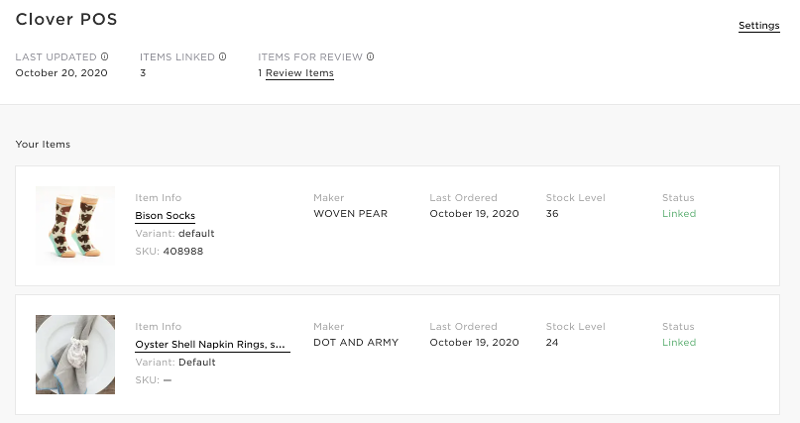Click the Your Items section heading
800x423 pixels.
tap(43, 144)
